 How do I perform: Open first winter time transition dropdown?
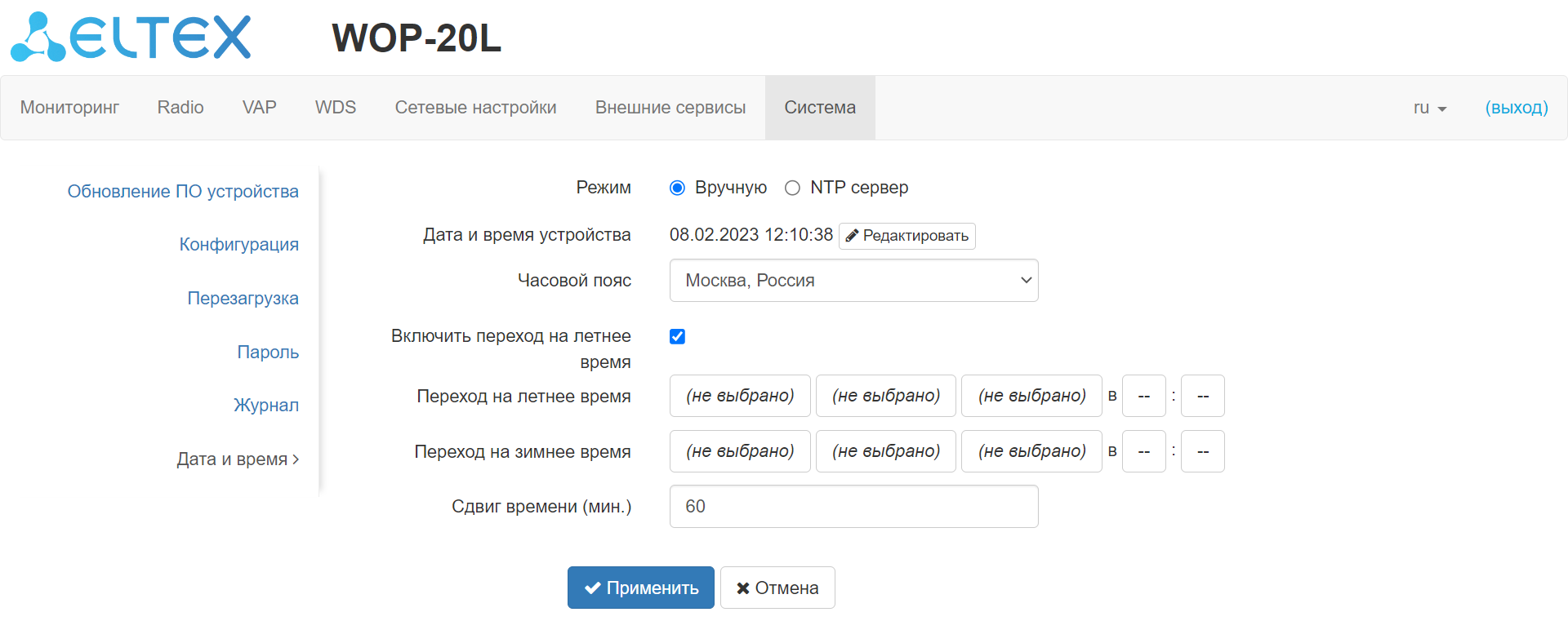tap(740, 451)
